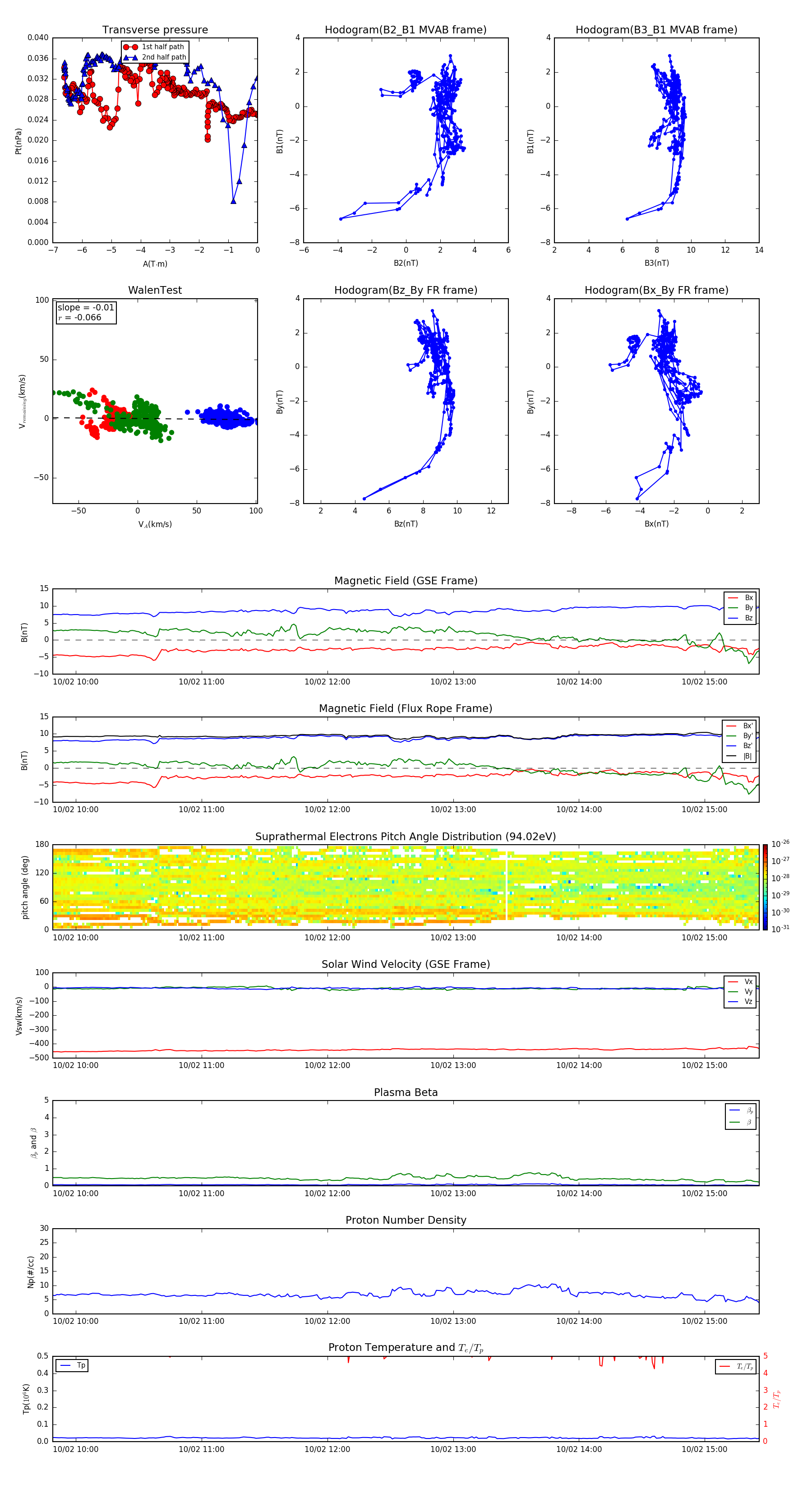Click the 'Bx' entry in GSE field legend
This screenshot has height=1489, width=812.
[x=741, y=598]
